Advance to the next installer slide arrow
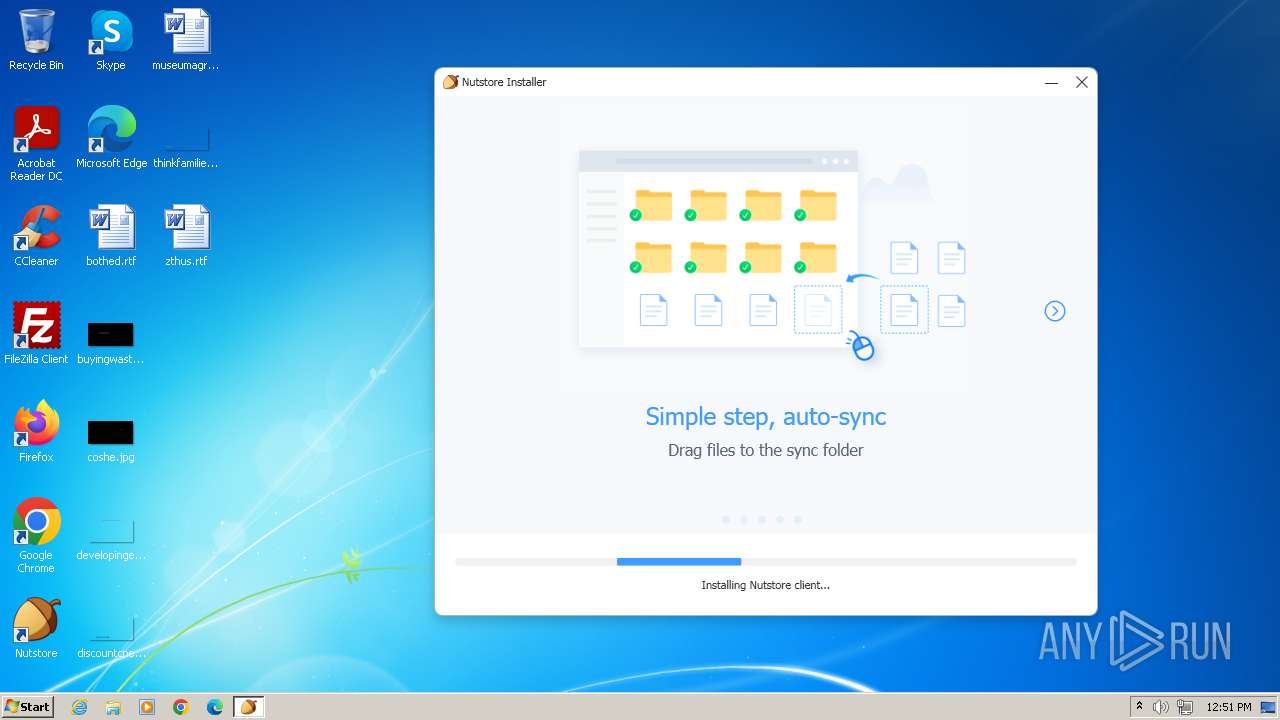 point(1055,311)
